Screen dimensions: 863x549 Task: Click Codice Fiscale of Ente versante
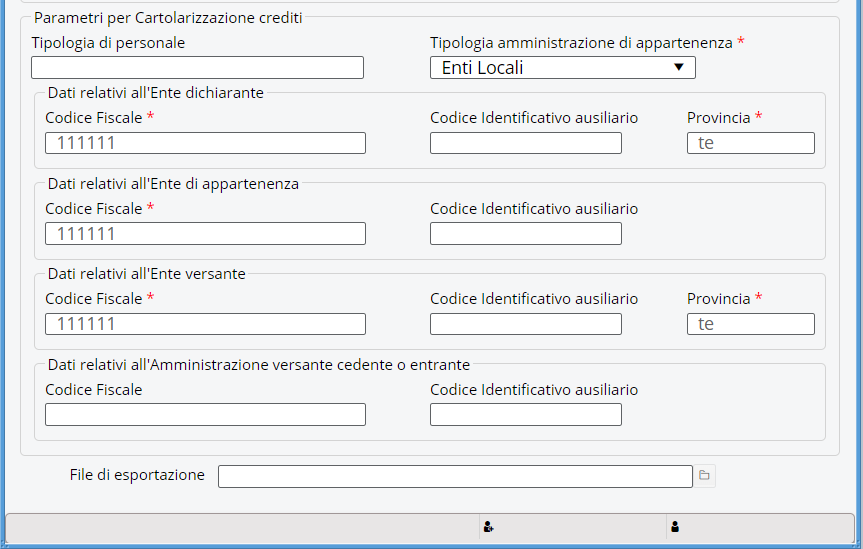click(205, 324)
